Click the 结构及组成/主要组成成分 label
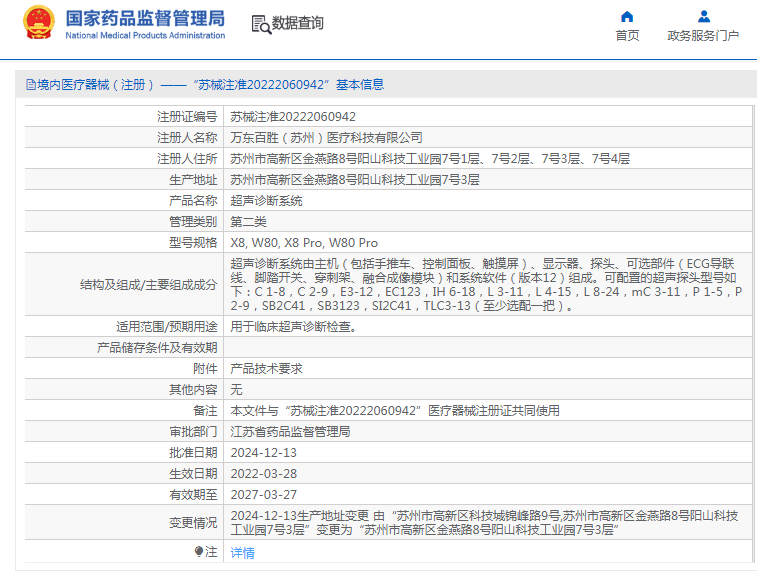The image size is (757, 573). (x=149, y=285)
